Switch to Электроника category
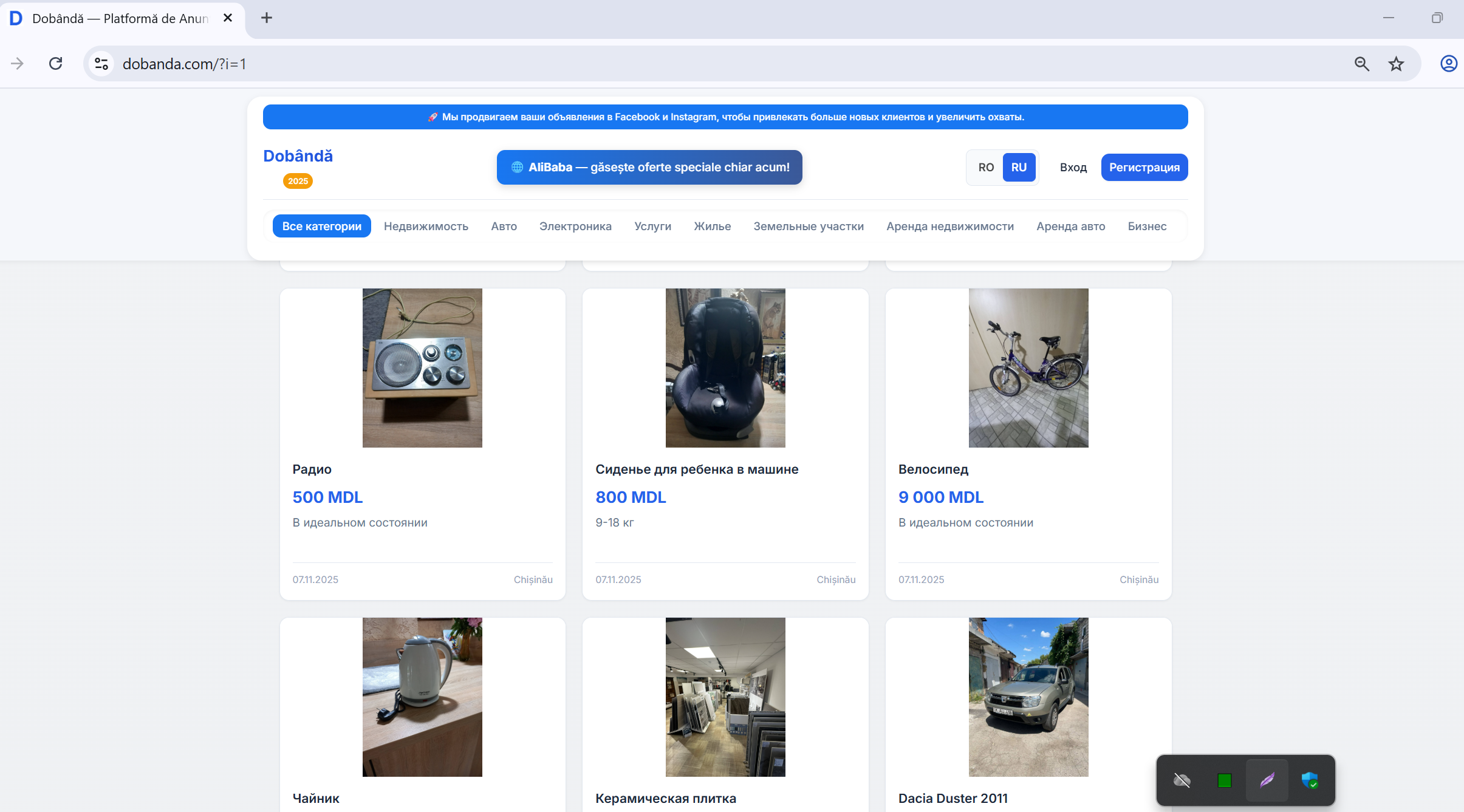Viewport: 1464px width, 812px height. click(x=575, y=227)
